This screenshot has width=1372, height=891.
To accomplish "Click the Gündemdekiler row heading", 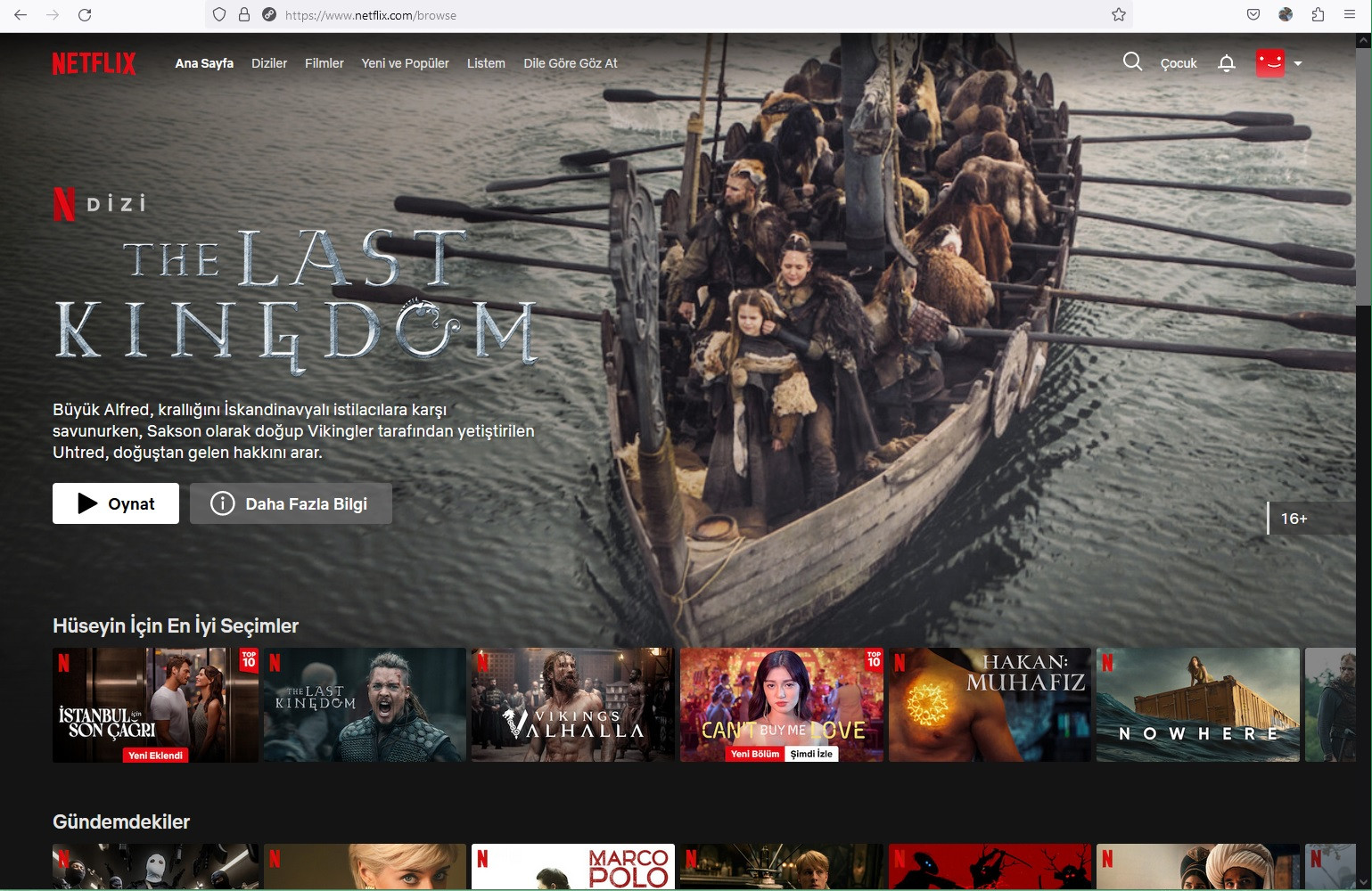I will [x=121, y=822].
